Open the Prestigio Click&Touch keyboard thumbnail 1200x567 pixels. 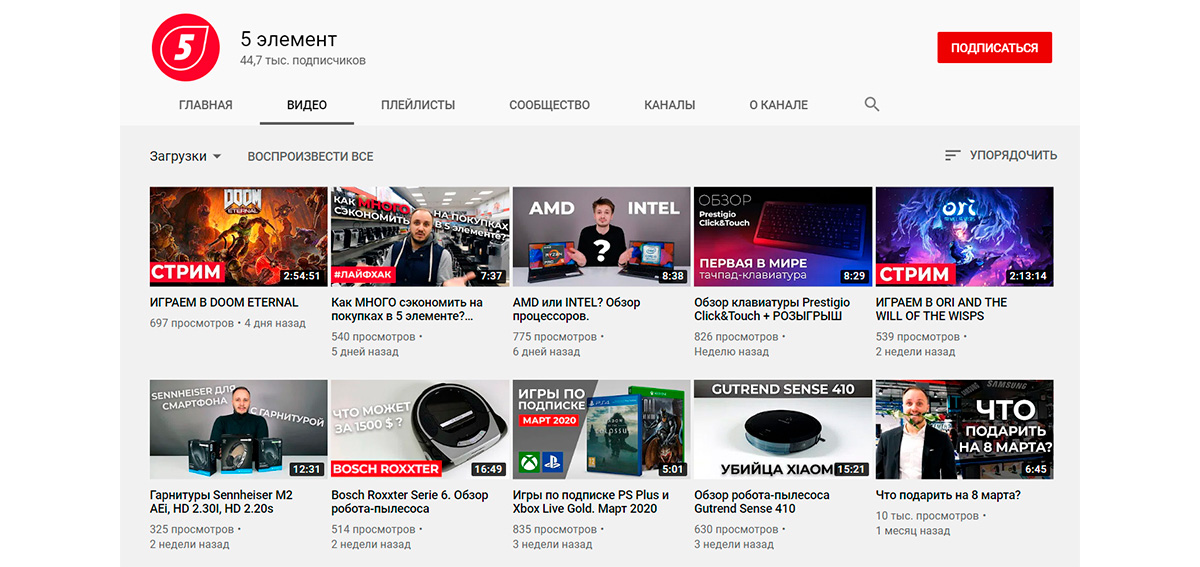(x=783, y=237)
